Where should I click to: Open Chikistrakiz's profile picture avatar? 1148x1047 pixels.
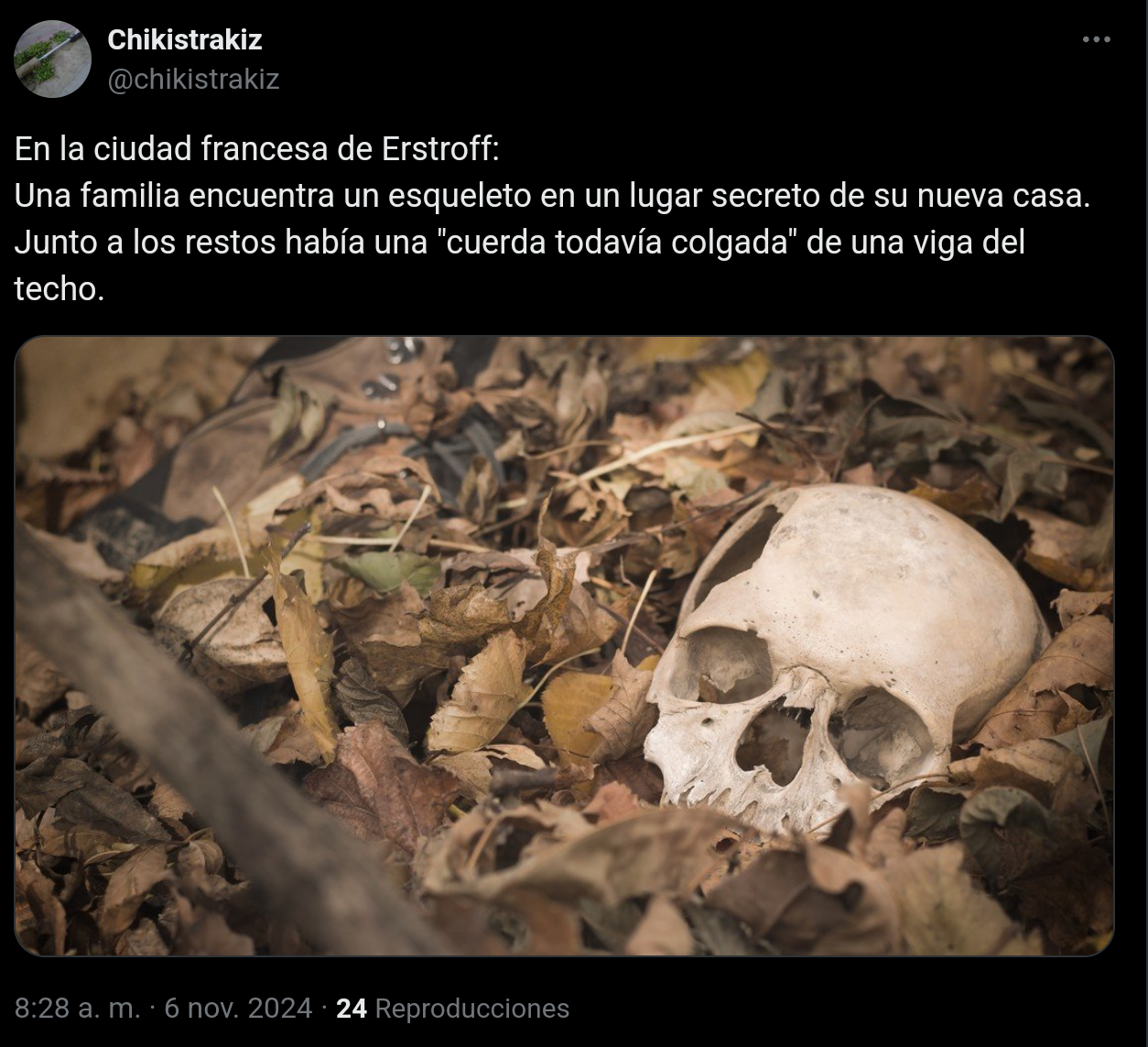coord(52,59)
